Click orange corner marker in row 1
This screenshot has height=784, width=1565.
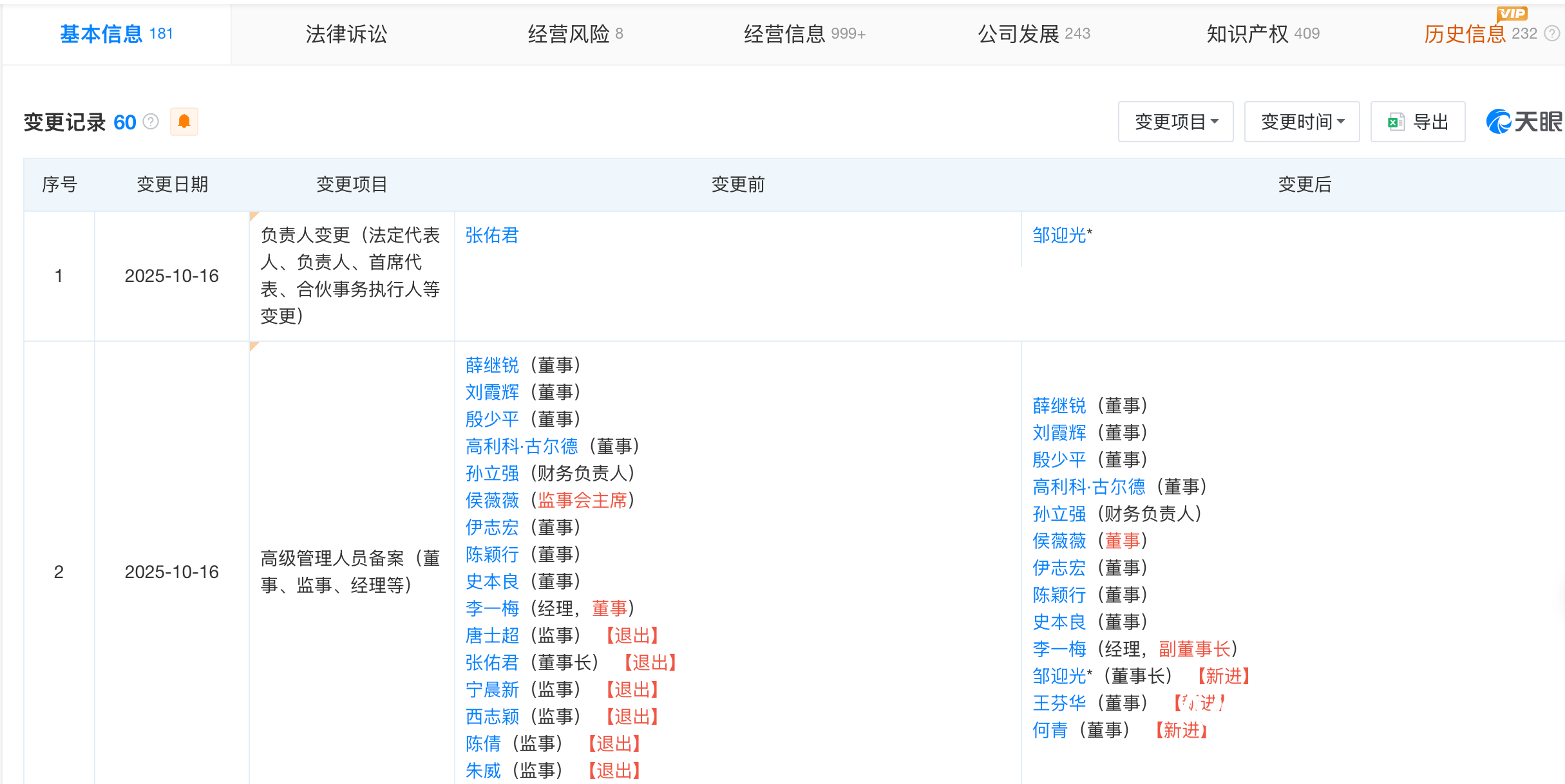click(x=253, y=216)
